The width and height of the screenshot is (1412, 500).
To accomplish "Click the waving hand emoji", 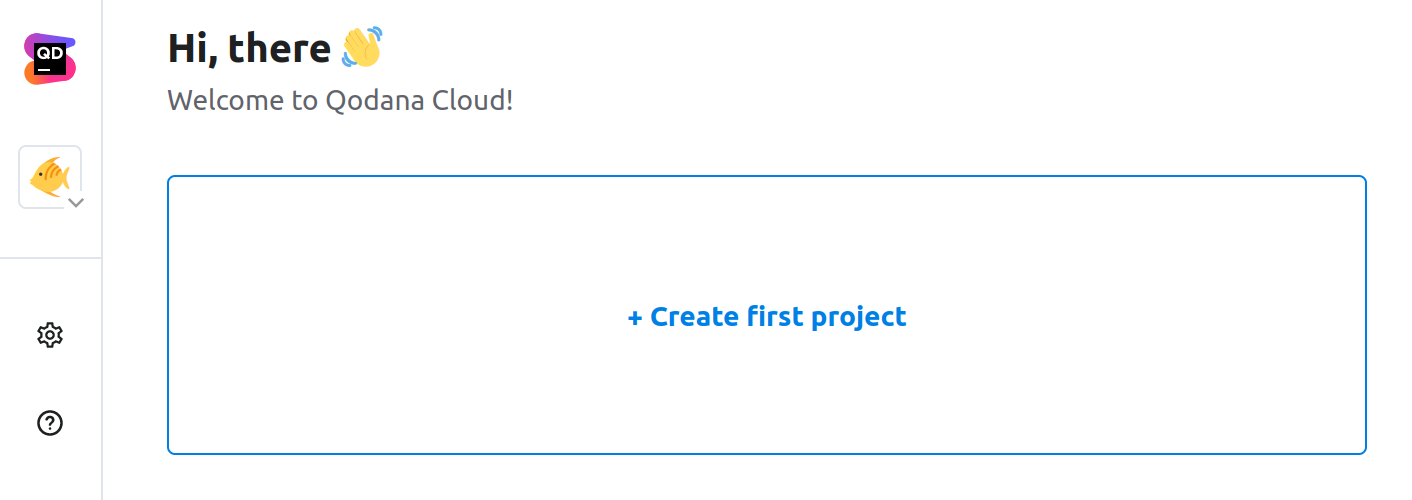I will [x=361, y=48].
